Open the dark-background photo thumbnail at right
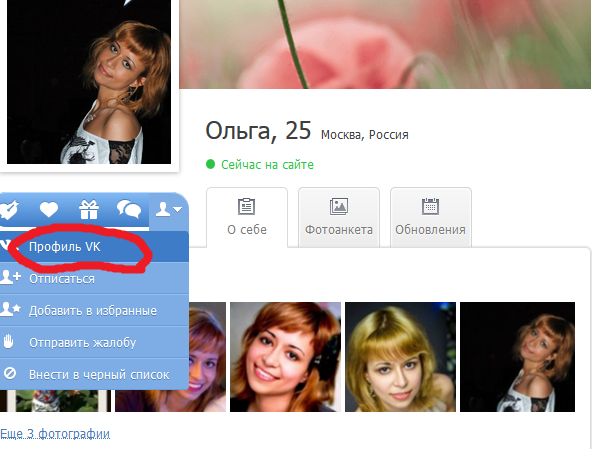597x449 pixels. click(517, 357)
